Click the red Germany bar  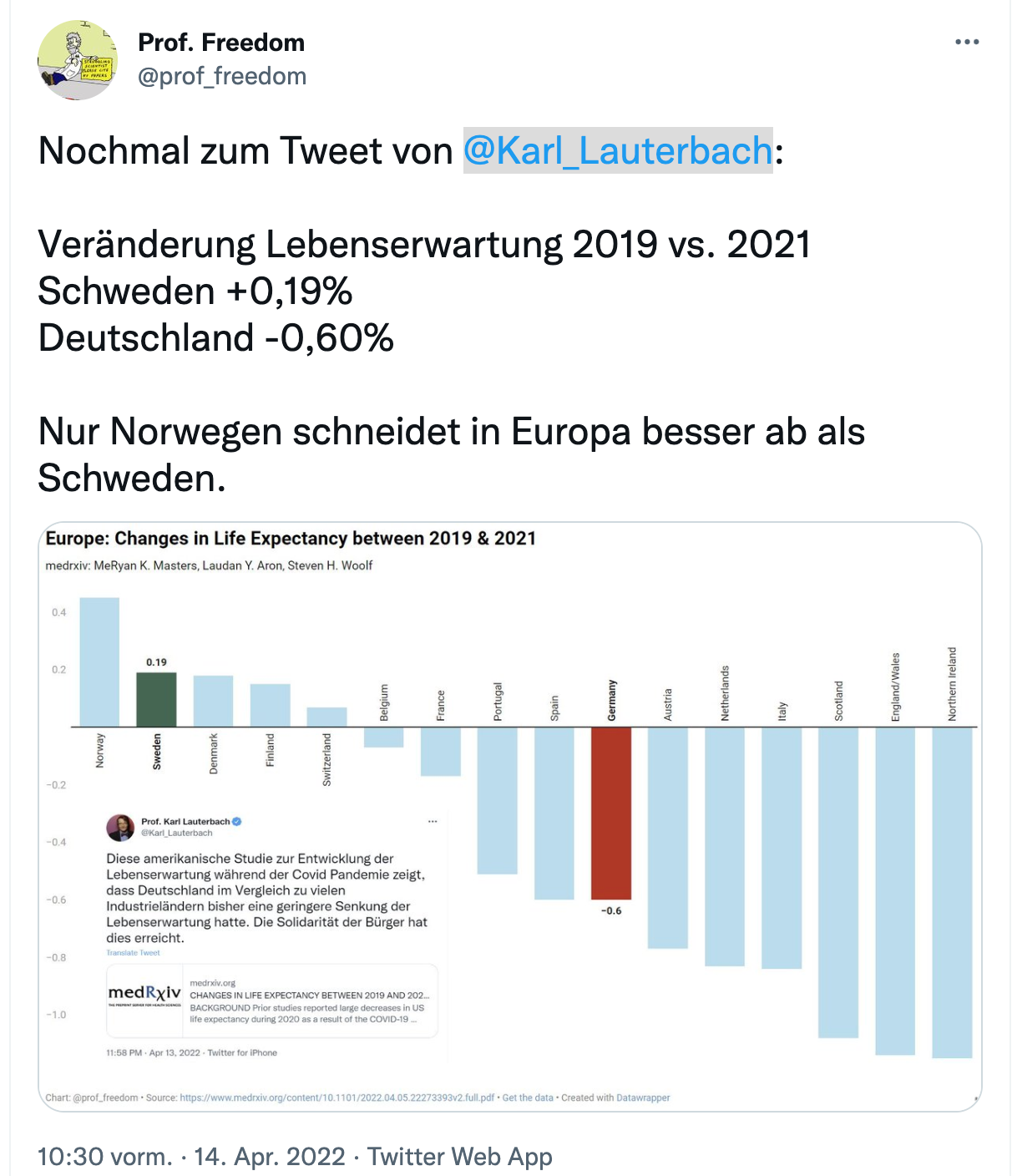point(610,812)
